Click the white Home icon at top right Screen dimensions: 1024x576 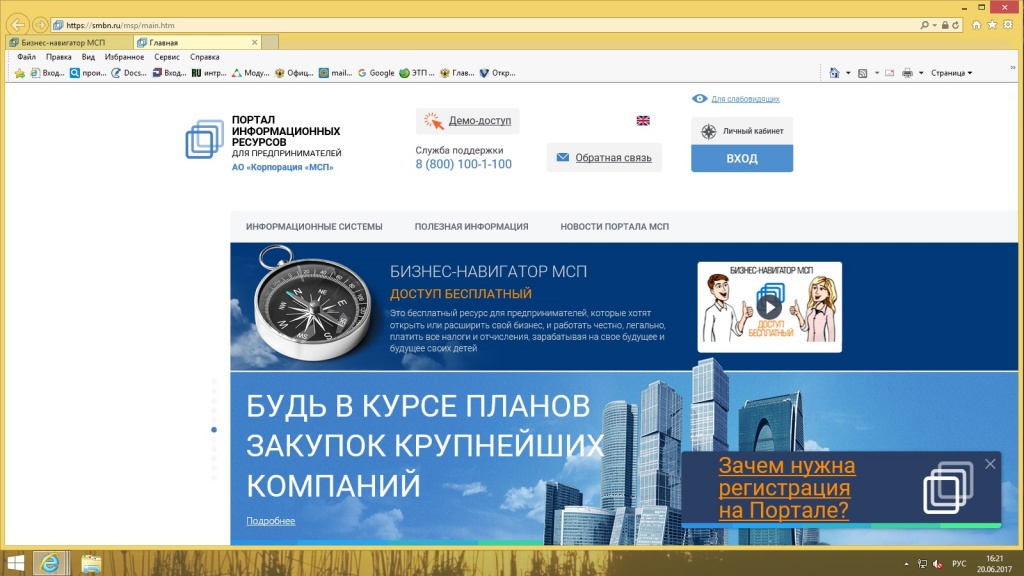(976, 25)
